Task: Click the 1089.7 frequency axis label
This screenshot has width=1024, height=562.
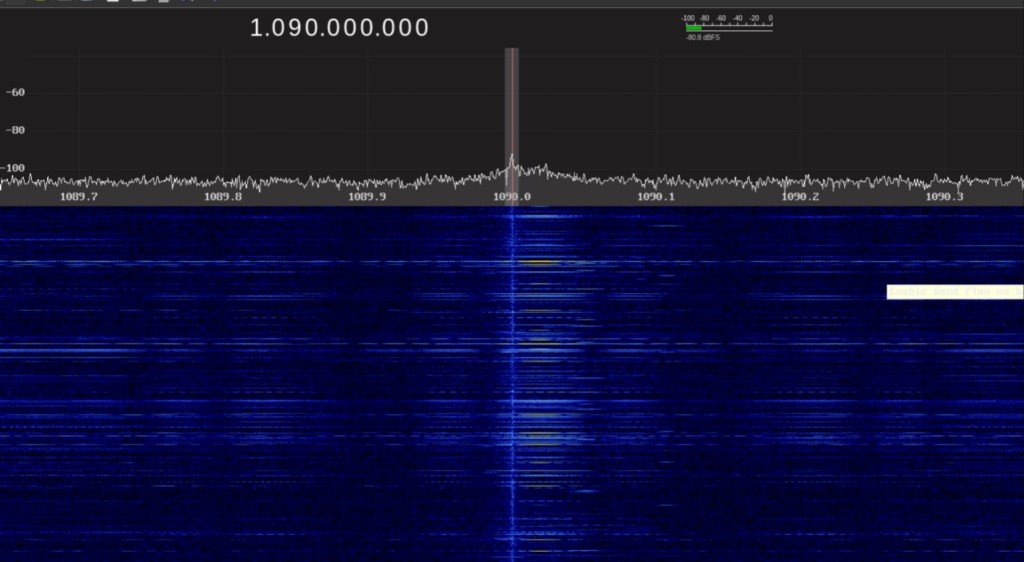Action: coord(78,196)
